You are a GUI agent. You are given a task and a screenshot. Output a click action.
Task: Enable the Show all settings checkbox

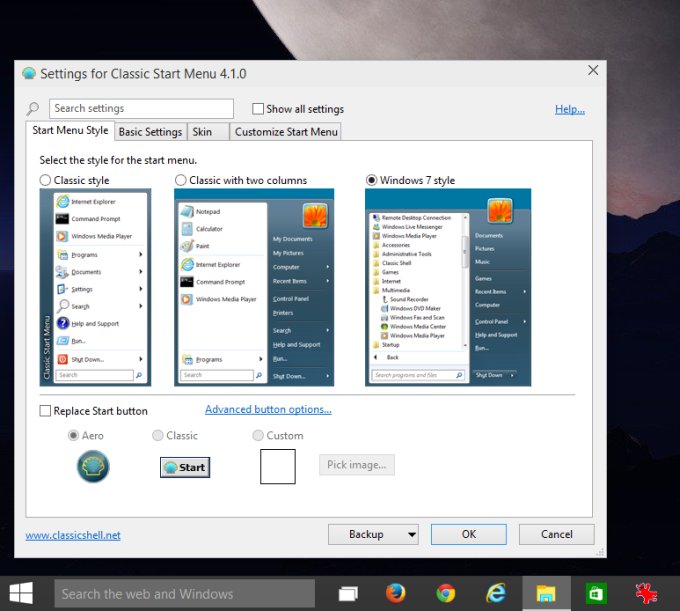(258, 109)
